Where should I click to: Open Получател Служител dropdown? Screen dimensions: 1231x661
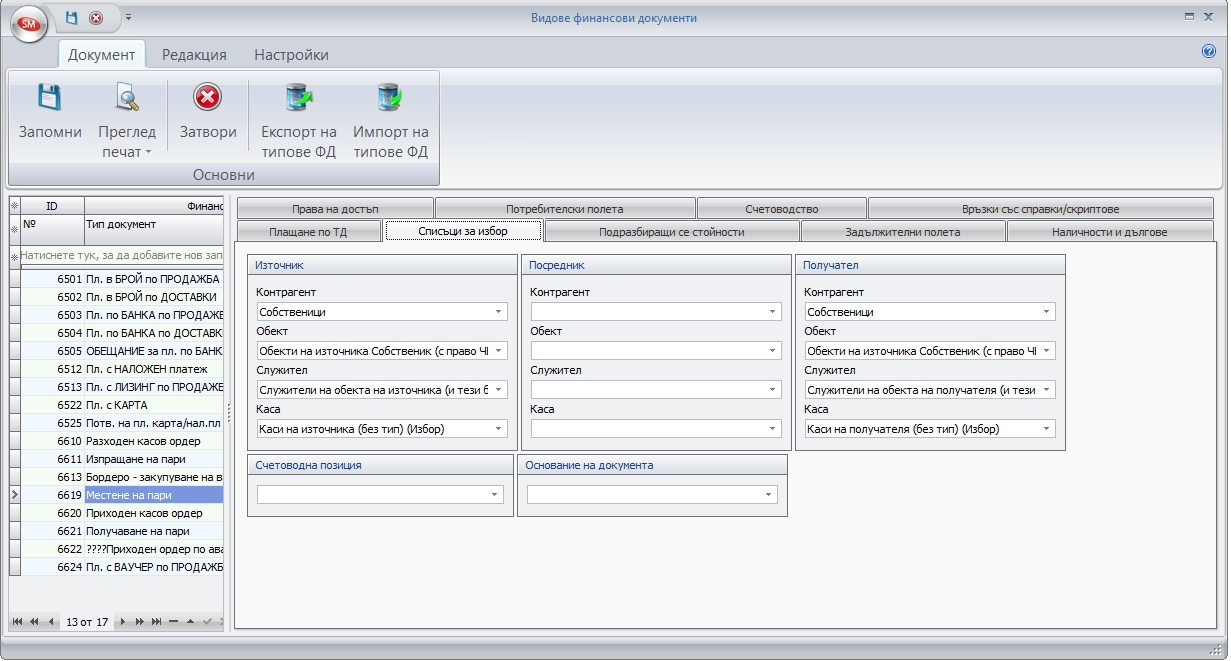1046,390
